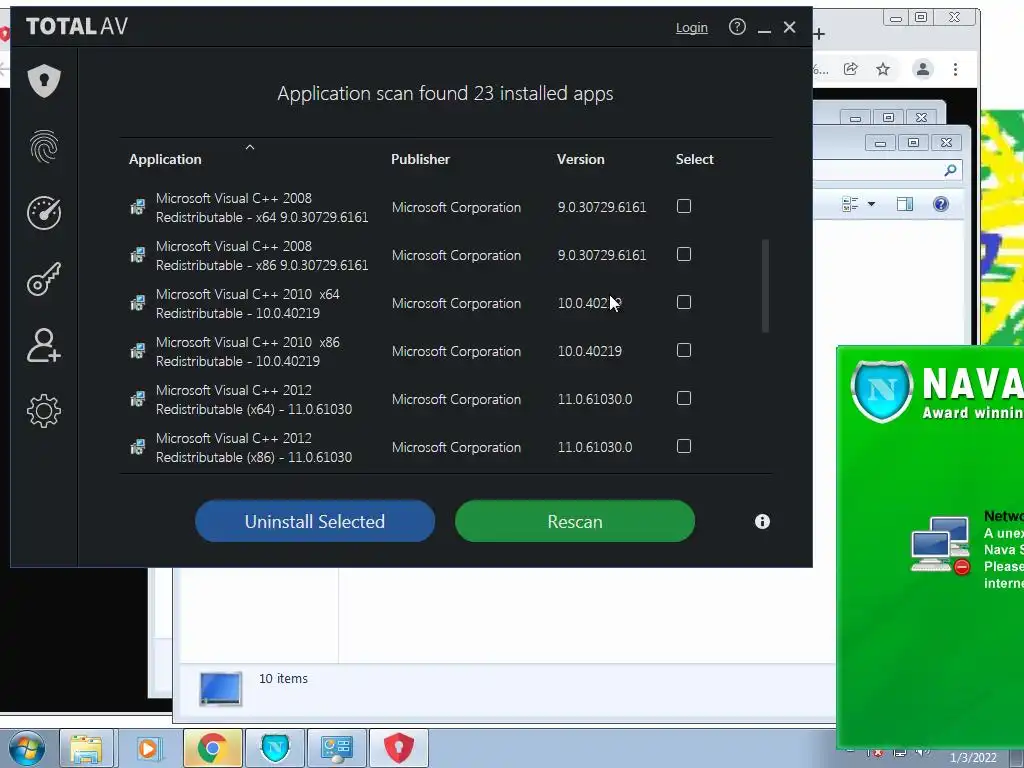Click the application list scrollbar thumb
The image size is (1024, 768).
click(x=765, y=286)
